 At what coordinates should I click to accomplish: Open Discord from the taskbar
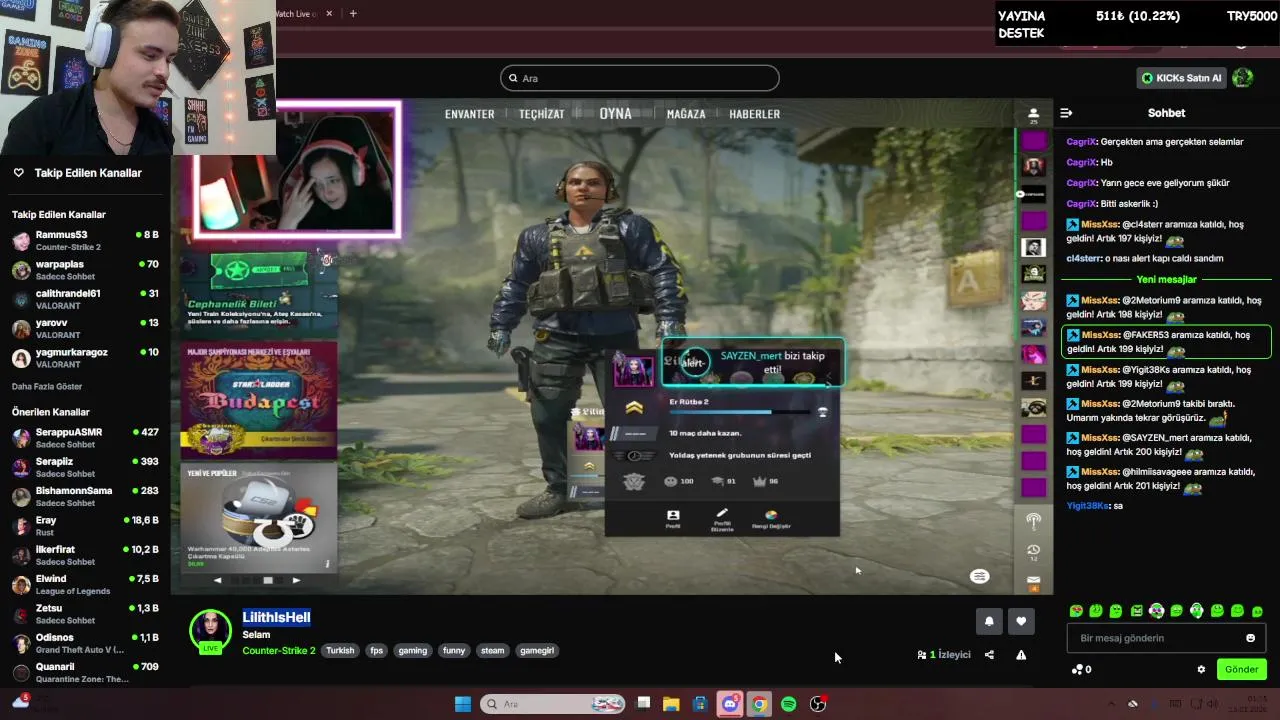(x=730, y=704)
